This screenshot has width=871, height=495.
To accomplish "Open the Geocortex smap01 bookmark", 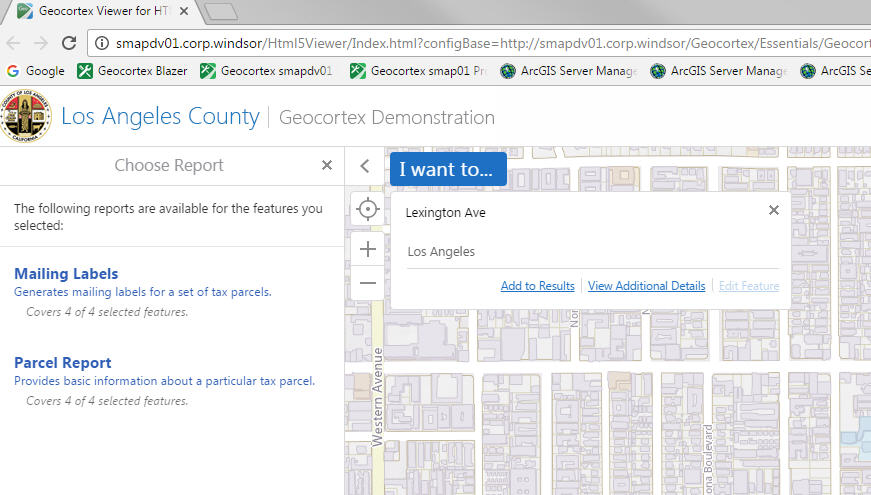I will coord(418,71).
